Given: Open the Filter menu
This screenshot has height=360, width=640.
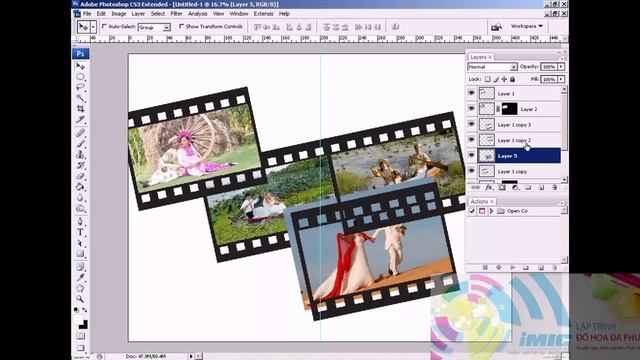Looking at the screenshot, I should [176, 13].
